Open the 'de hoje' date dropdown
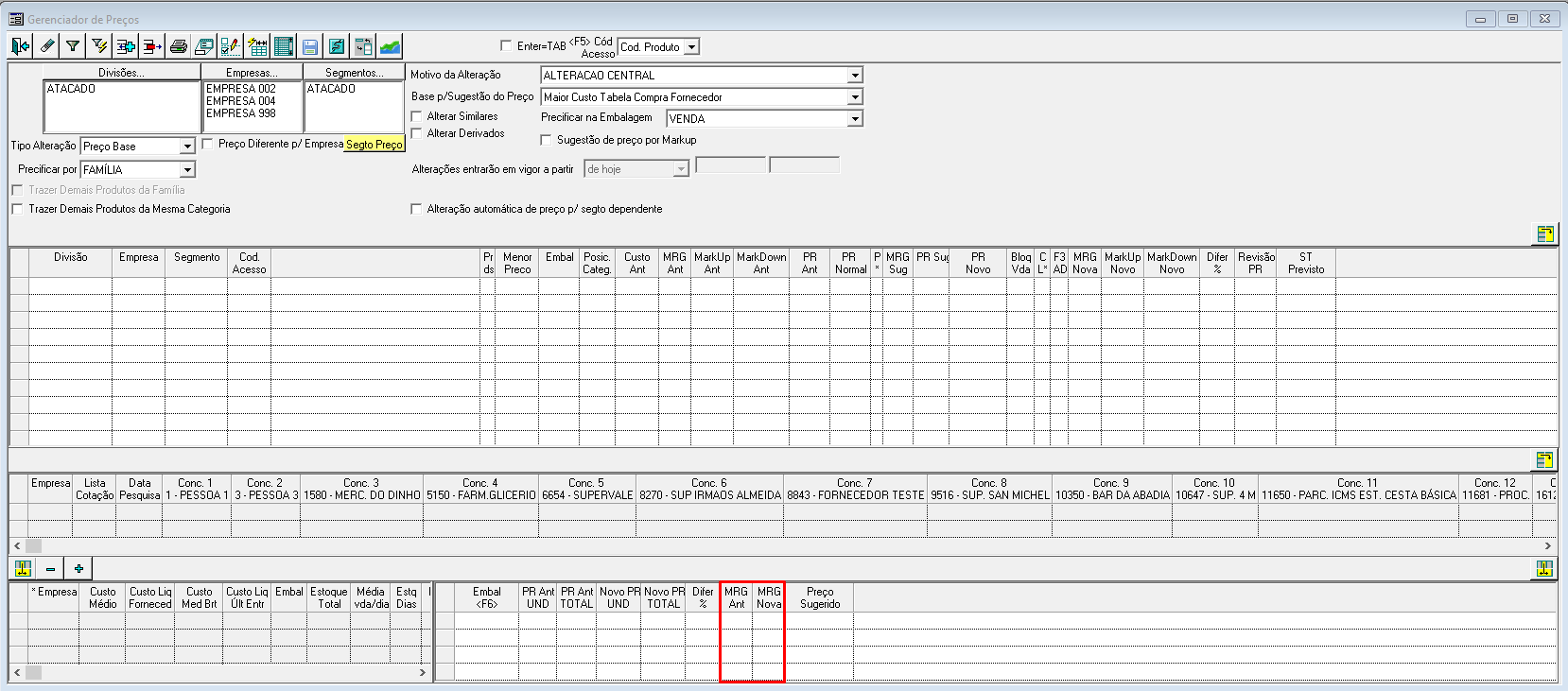The width and height of the screenshot is (1568, 691). pos(681,169)
